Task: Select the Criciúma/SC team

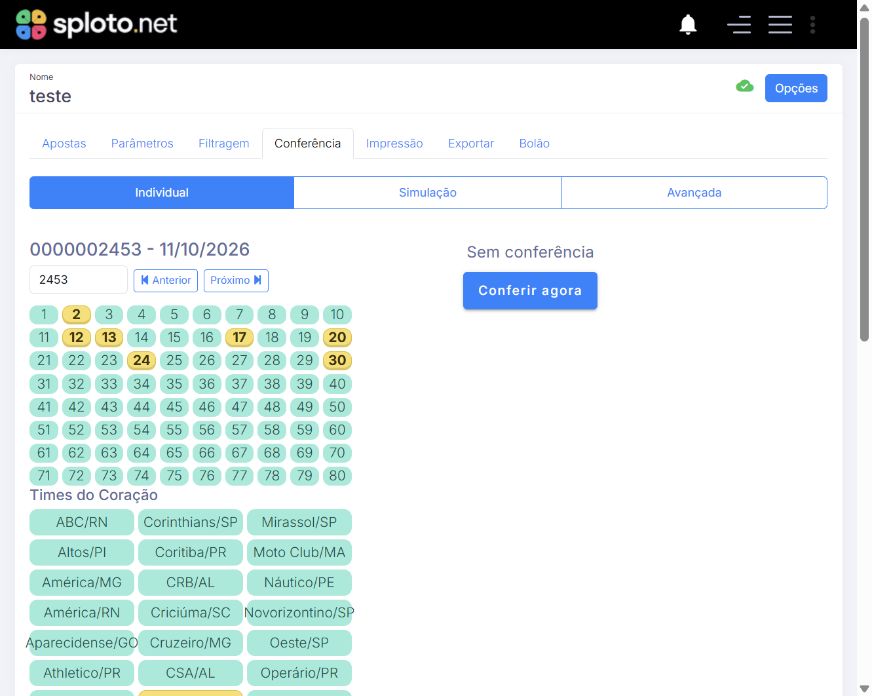Action: point(190,613)
